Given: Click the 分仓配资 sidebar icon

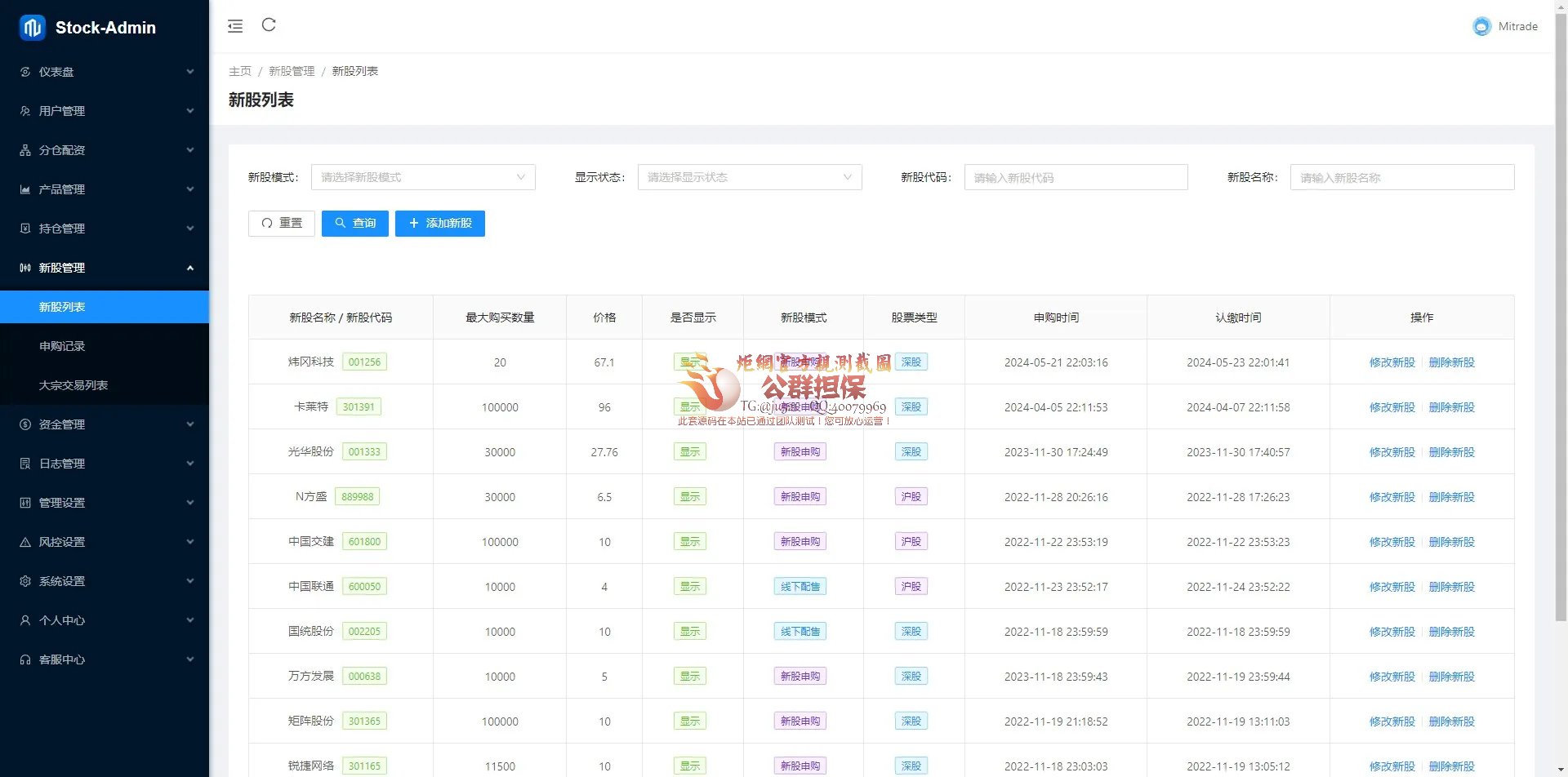Looking at the screenshot, I should click(x=25, y=150).
